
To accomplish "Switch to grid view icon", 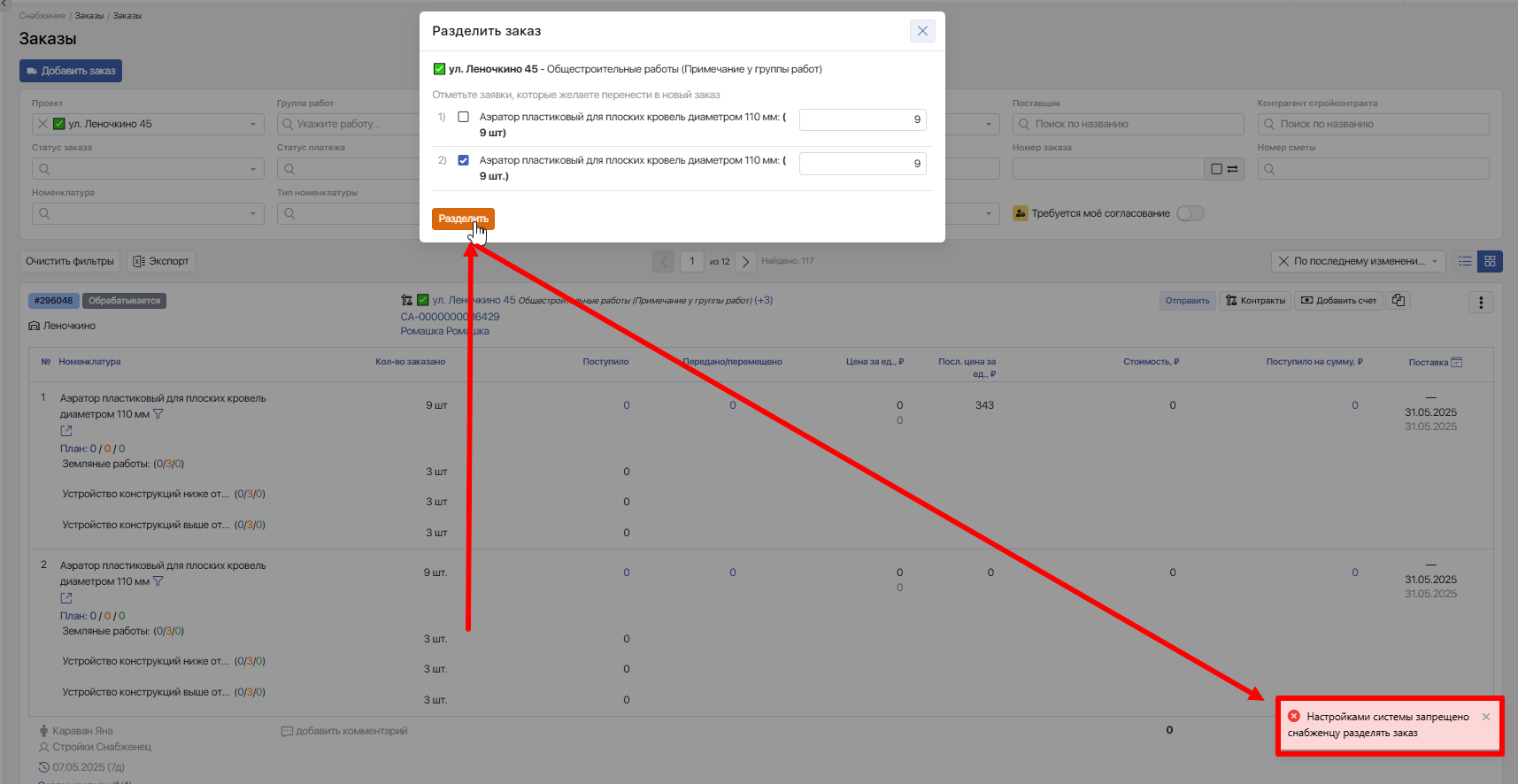I will 1490,261.
